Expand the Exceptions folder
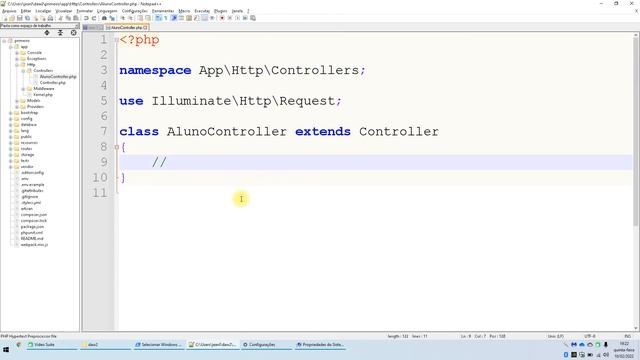The image size is (640, 360). pos(17,59)
